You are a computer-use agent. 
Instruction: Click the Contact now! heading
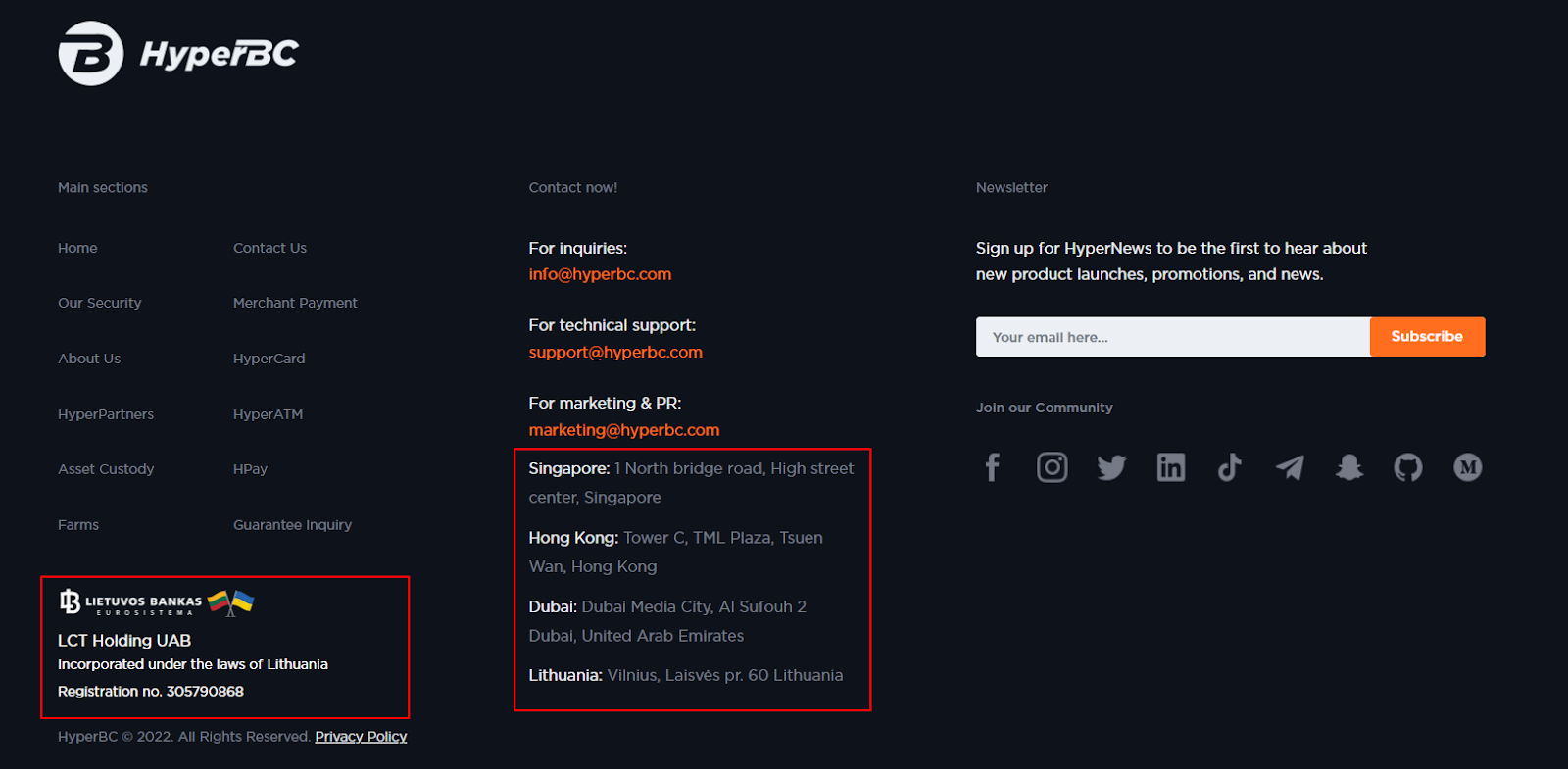pos(573,187)
